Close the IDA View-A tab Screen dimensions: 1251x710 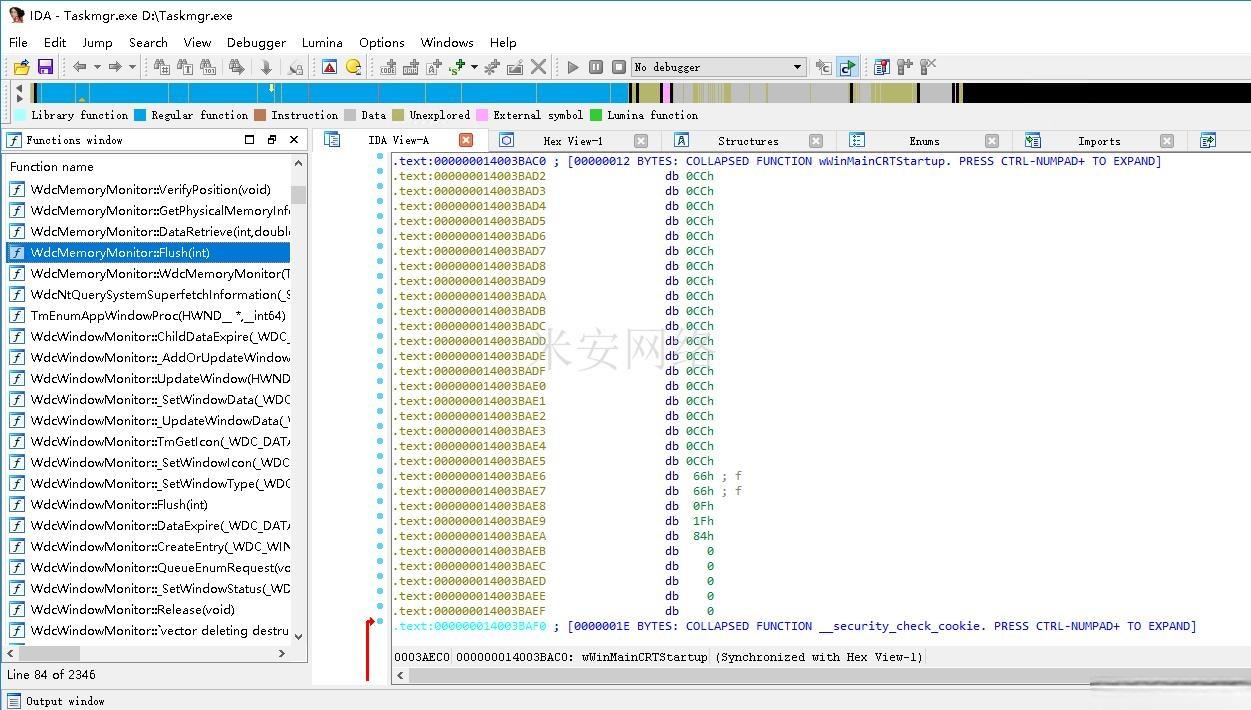(x=466, y=141)
